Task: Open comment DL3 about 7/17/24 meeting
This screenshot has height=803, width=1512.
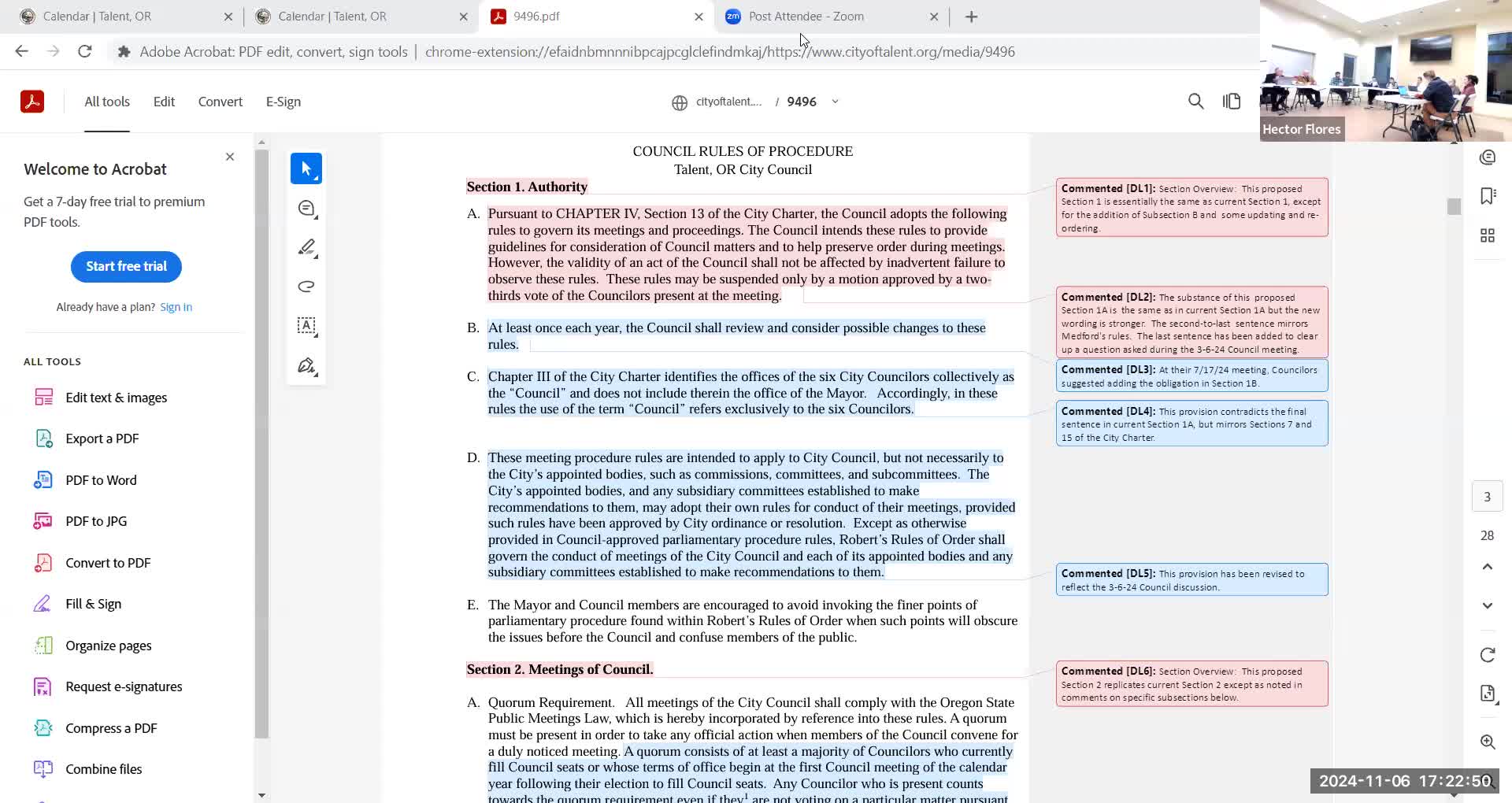Action: click(1191, 376)
